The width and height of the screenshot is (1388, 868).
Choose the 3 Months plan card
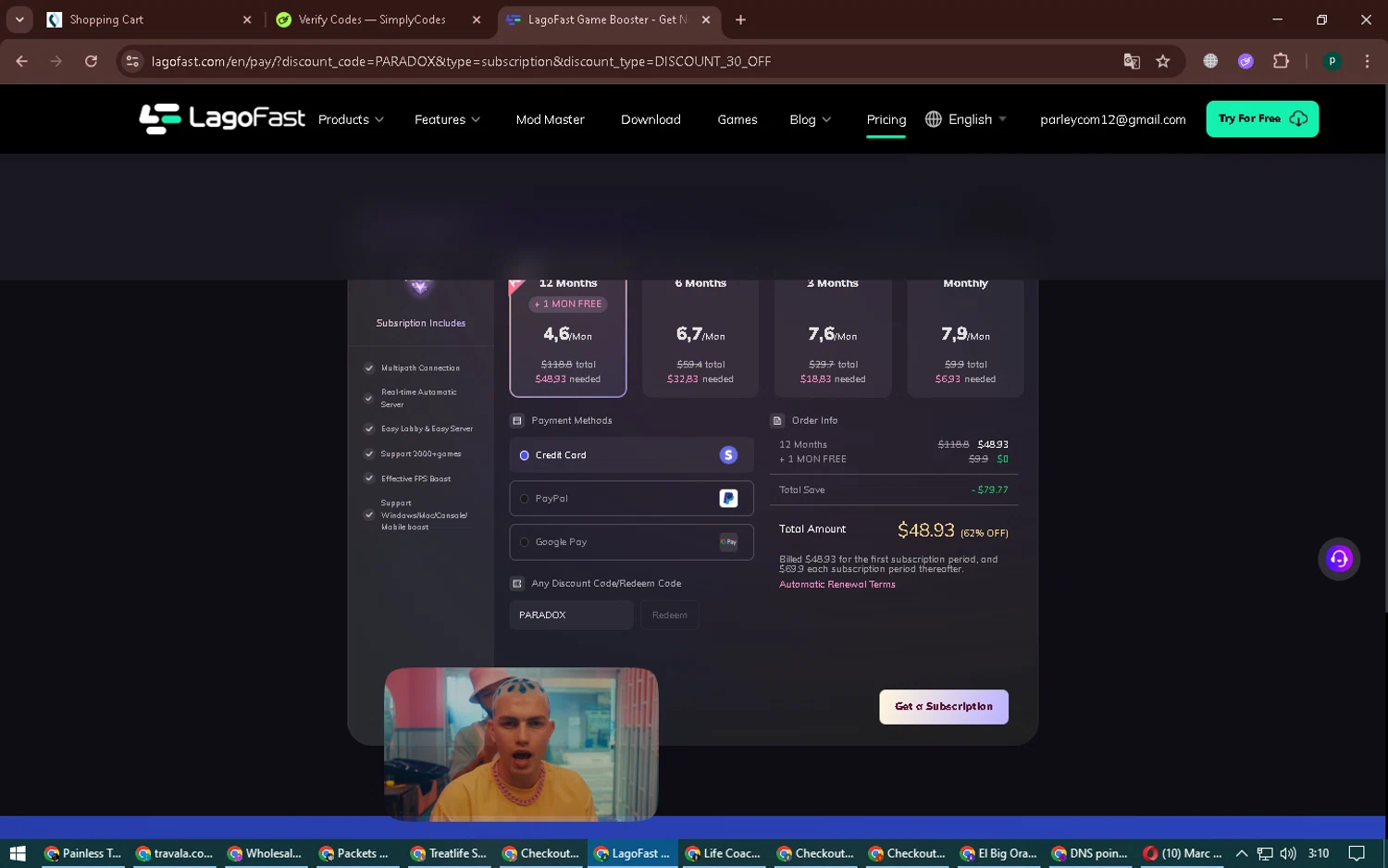(833, 338)
